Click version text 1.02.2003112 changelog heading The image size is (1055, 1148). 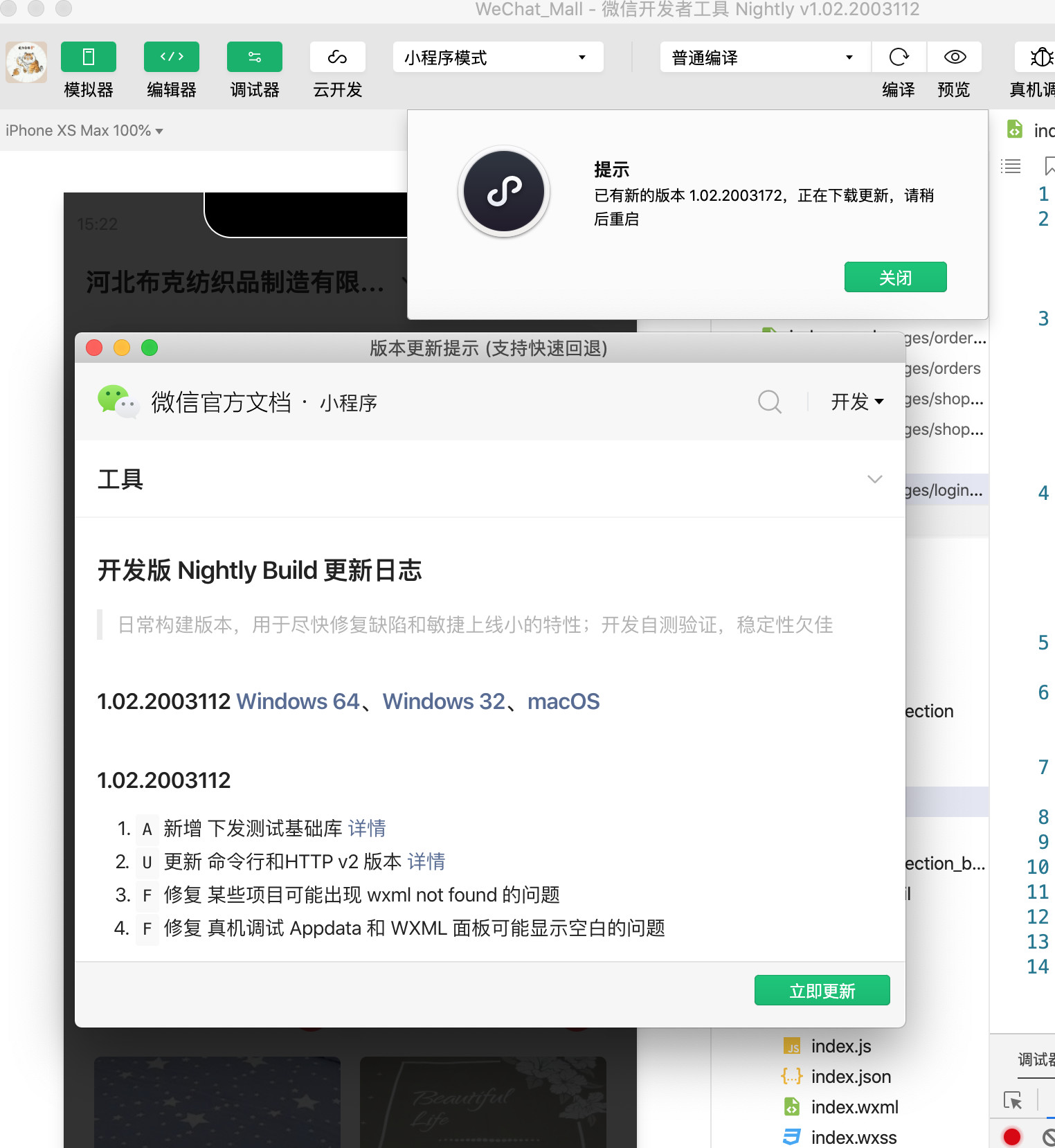pyautogui.click(x=164, y=780)
